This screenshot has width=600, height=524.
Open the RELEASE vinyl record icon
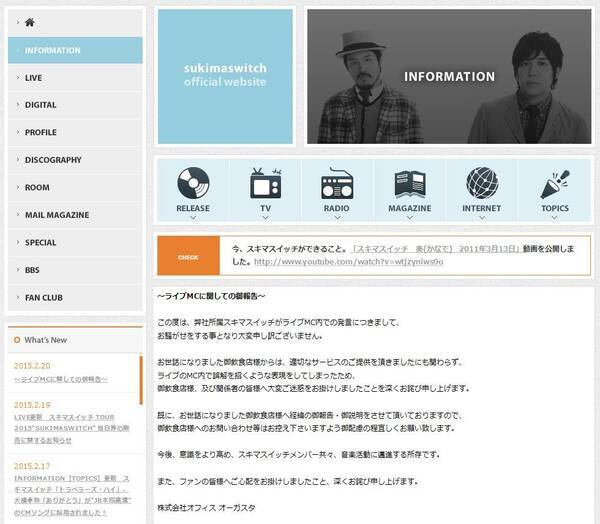coord(192,185)
